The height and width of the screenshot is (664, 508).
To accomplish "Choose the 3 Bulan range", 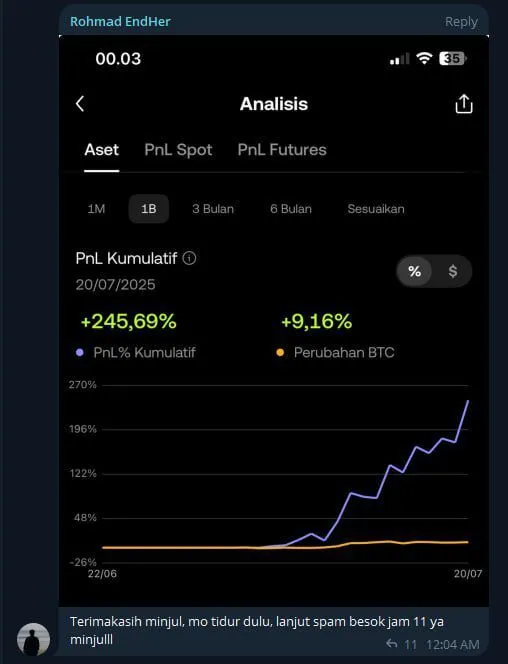I will [213, 209].
